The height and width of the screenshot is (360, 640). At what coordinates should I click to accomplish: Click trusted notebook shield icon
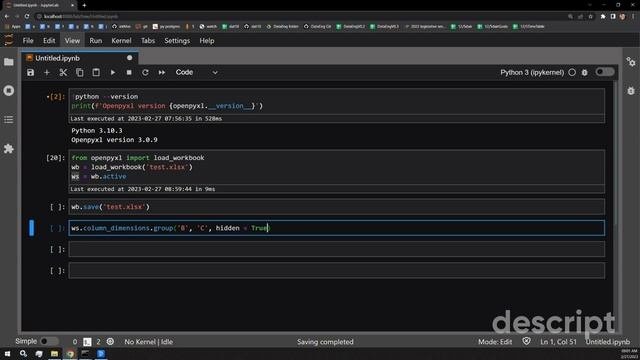click(x=527, y=341)
